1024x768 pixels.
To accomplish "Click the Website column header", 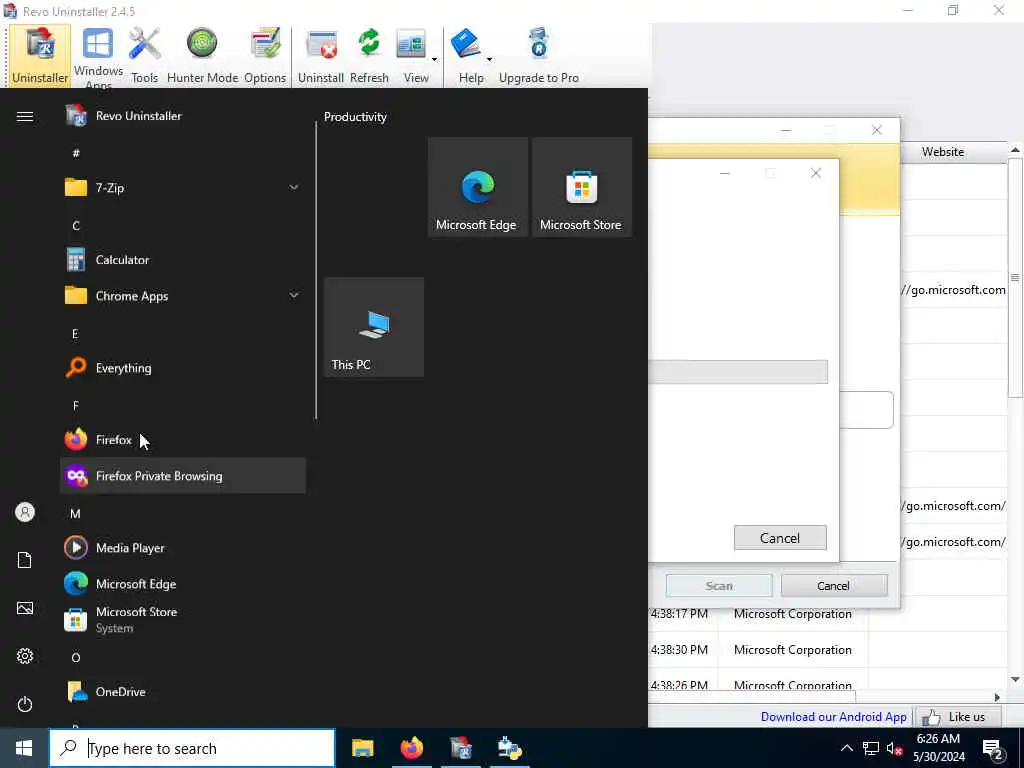I will pyautogui.click(x=943, y=152).
